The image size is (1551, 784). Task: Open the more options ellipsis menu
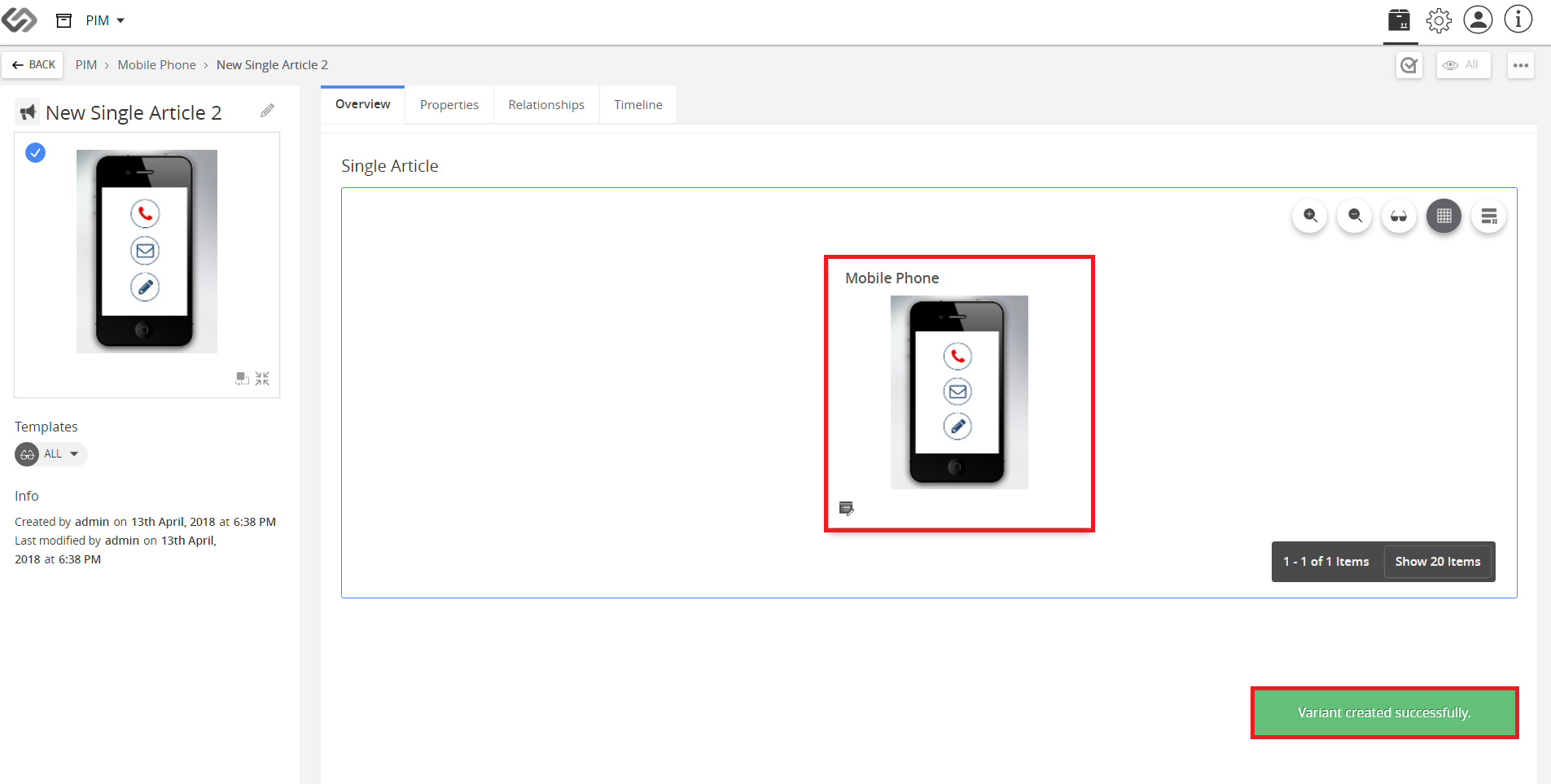coord(1520,65)
